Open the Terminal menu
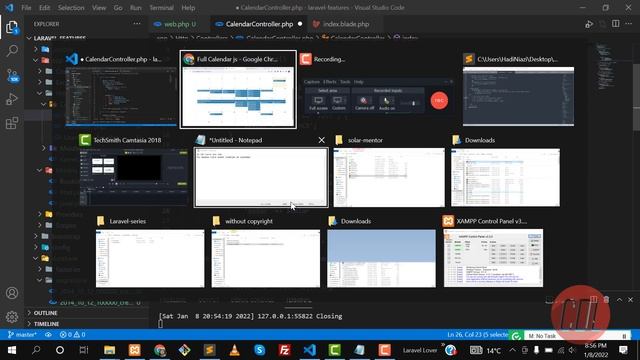Viewport: 640px width, 360px height. tap(161, 8)
